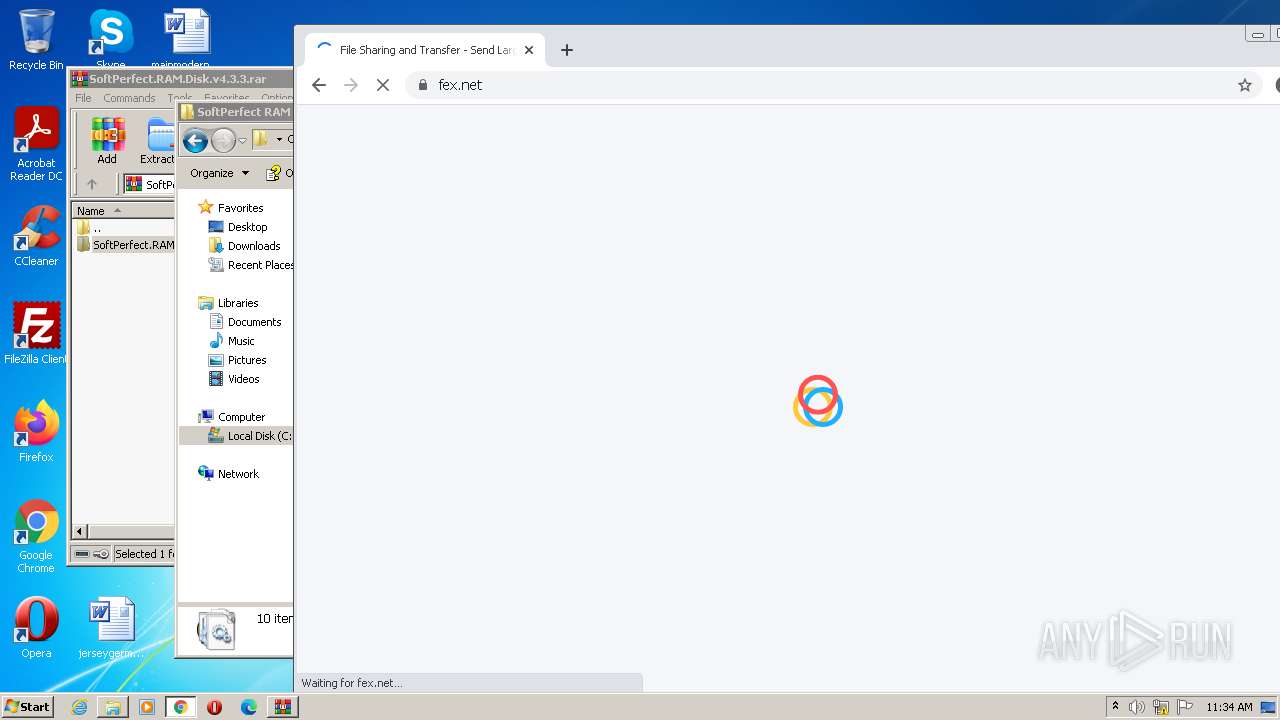Stop loading the fex.net page
1280x720 pixels.
click(382, 85)
